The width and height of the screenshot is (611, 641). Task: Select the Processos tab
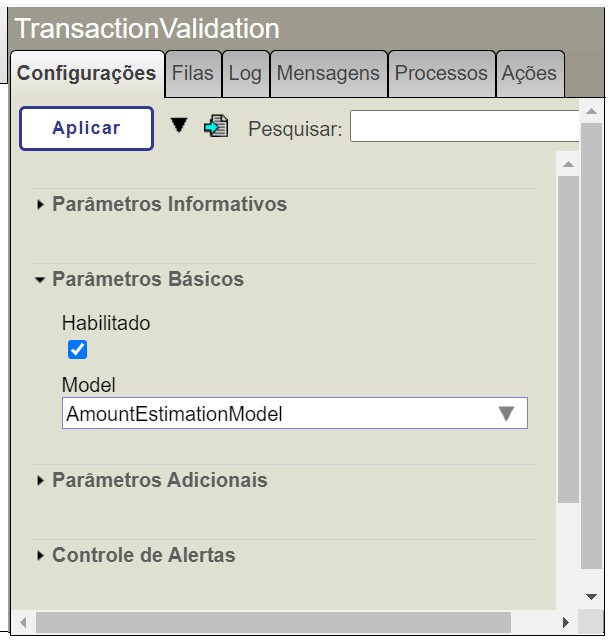(x=441, y=73)
